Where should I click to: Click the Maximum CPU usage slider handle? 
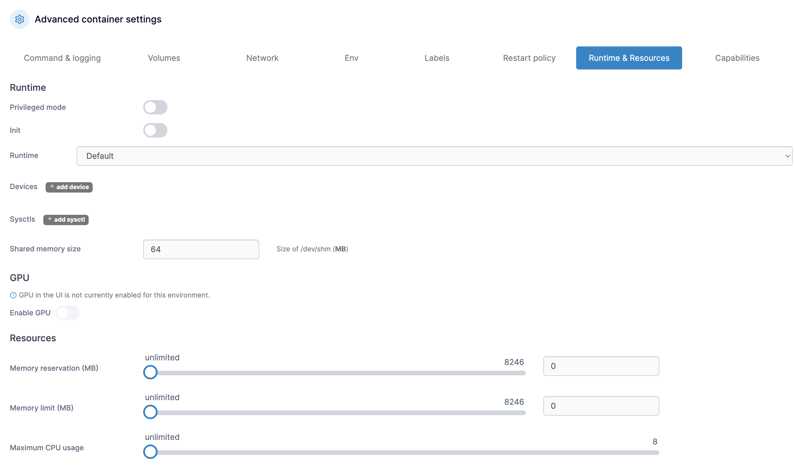pos(150,451)
